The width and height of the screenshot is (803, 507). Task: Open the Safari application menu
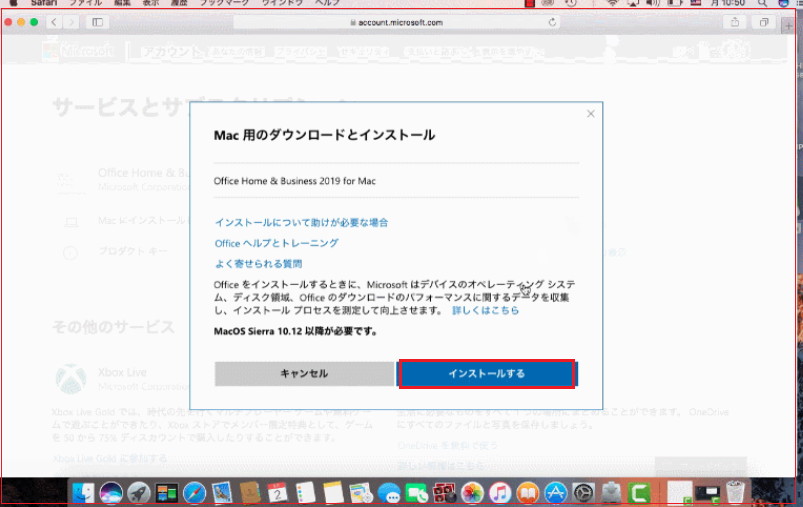pyautogui.click(x=44, y=3)
